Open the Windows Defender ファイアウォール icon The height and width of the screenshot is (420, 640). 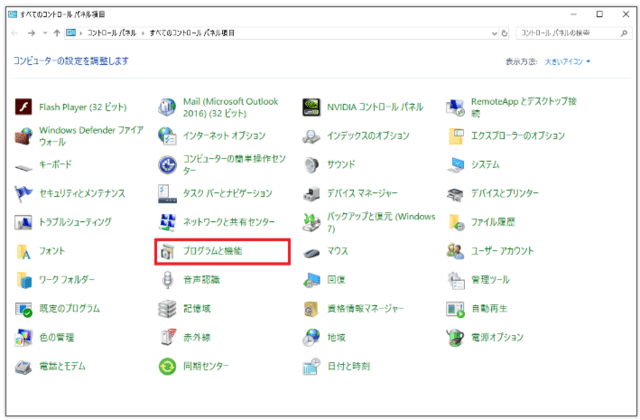23,136
